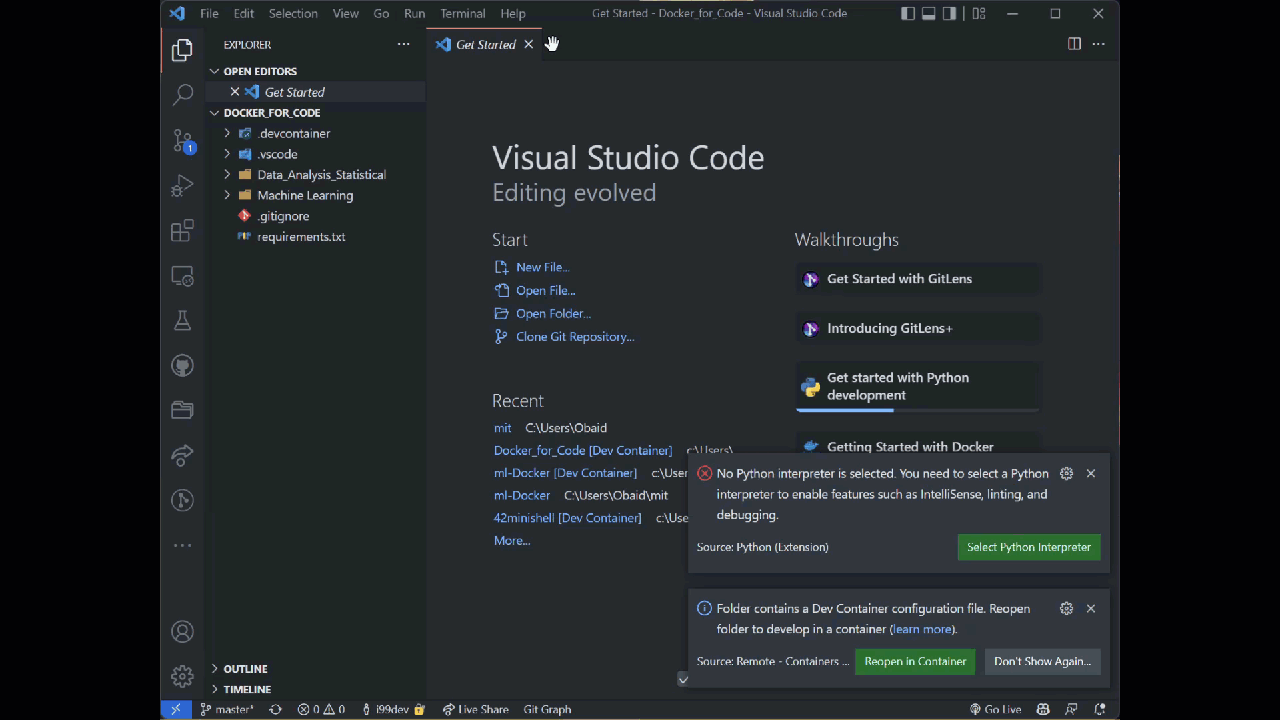This screenshot has height=720, width=1280.
Task: Open the Accounts menu
Action: 182,632
